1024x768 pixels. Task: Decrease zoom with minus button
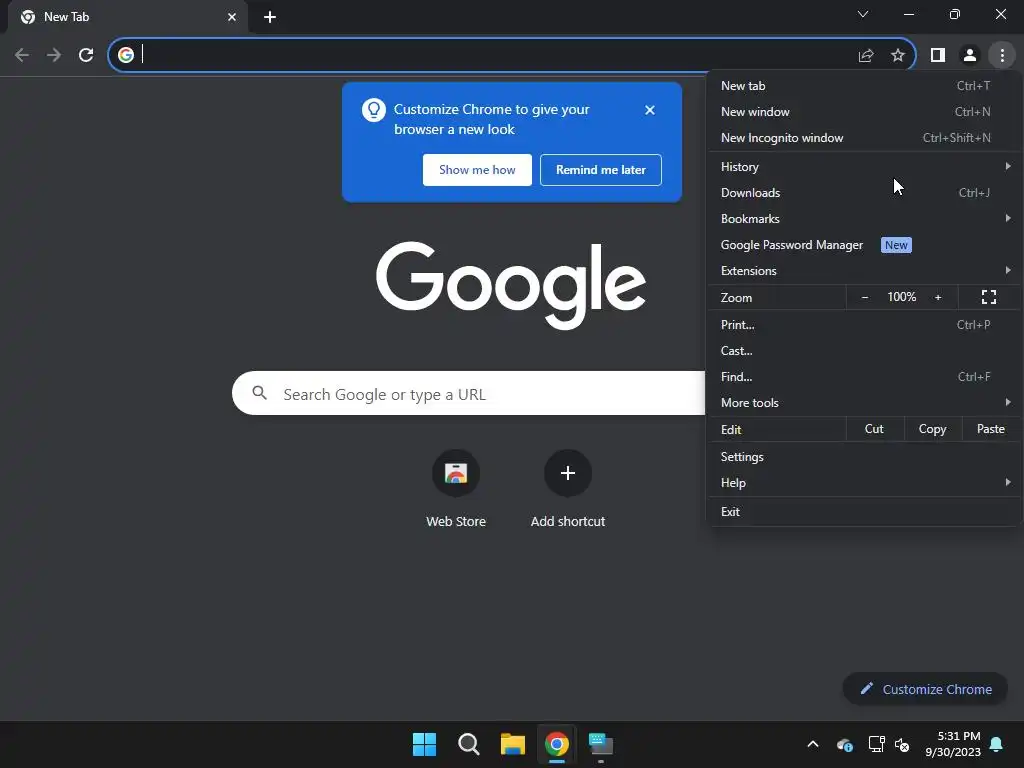(865, 297)
